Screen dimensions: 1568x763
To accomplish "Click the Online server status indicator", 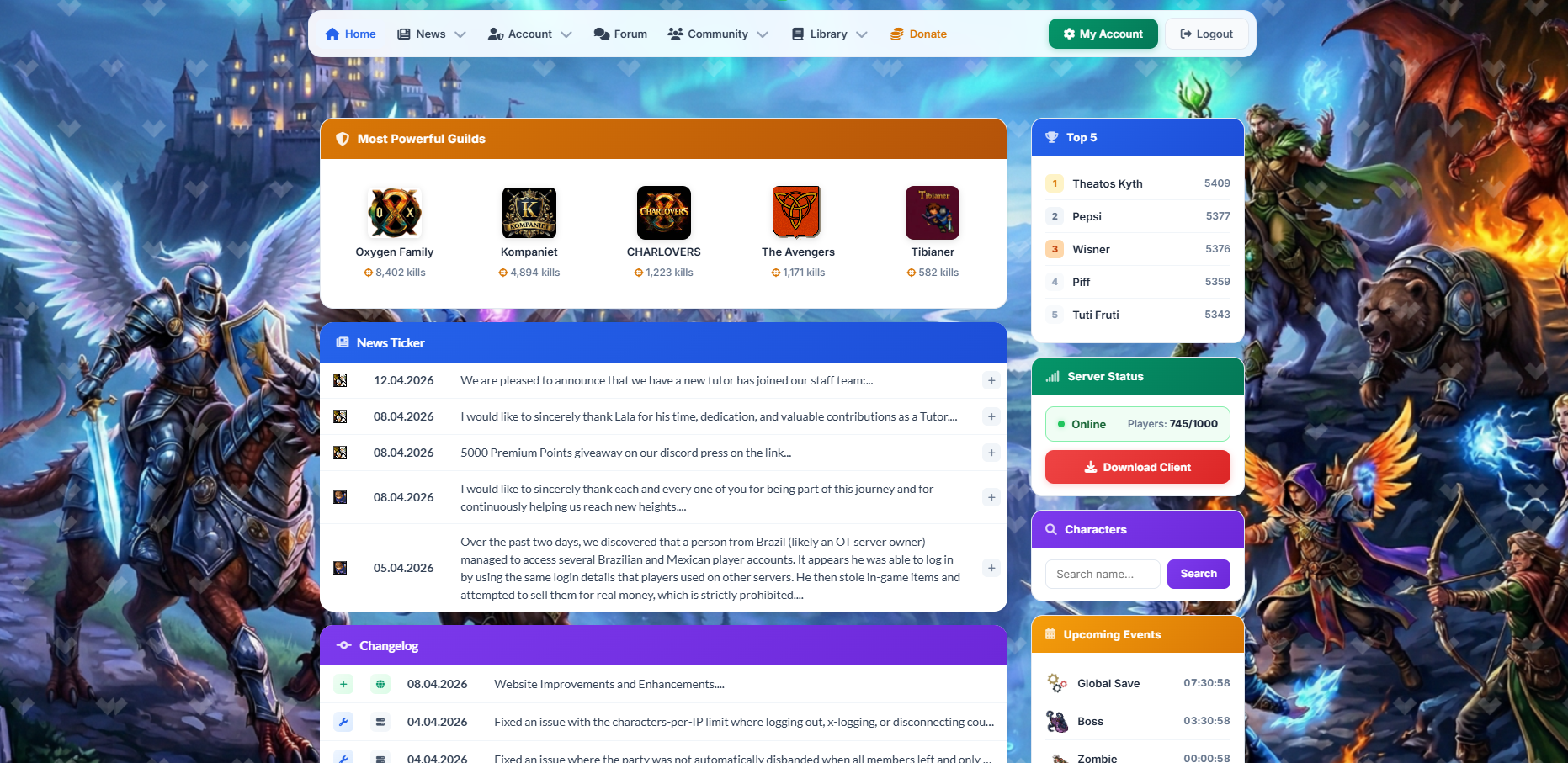I will click(x=1082, y=424).
